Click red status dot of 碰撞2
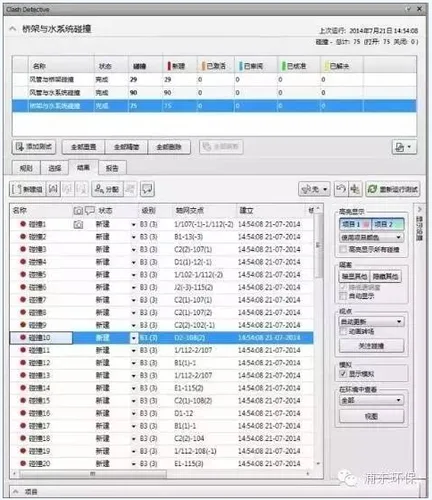Viewport: 432px width, 500px height. click(23, 237)
